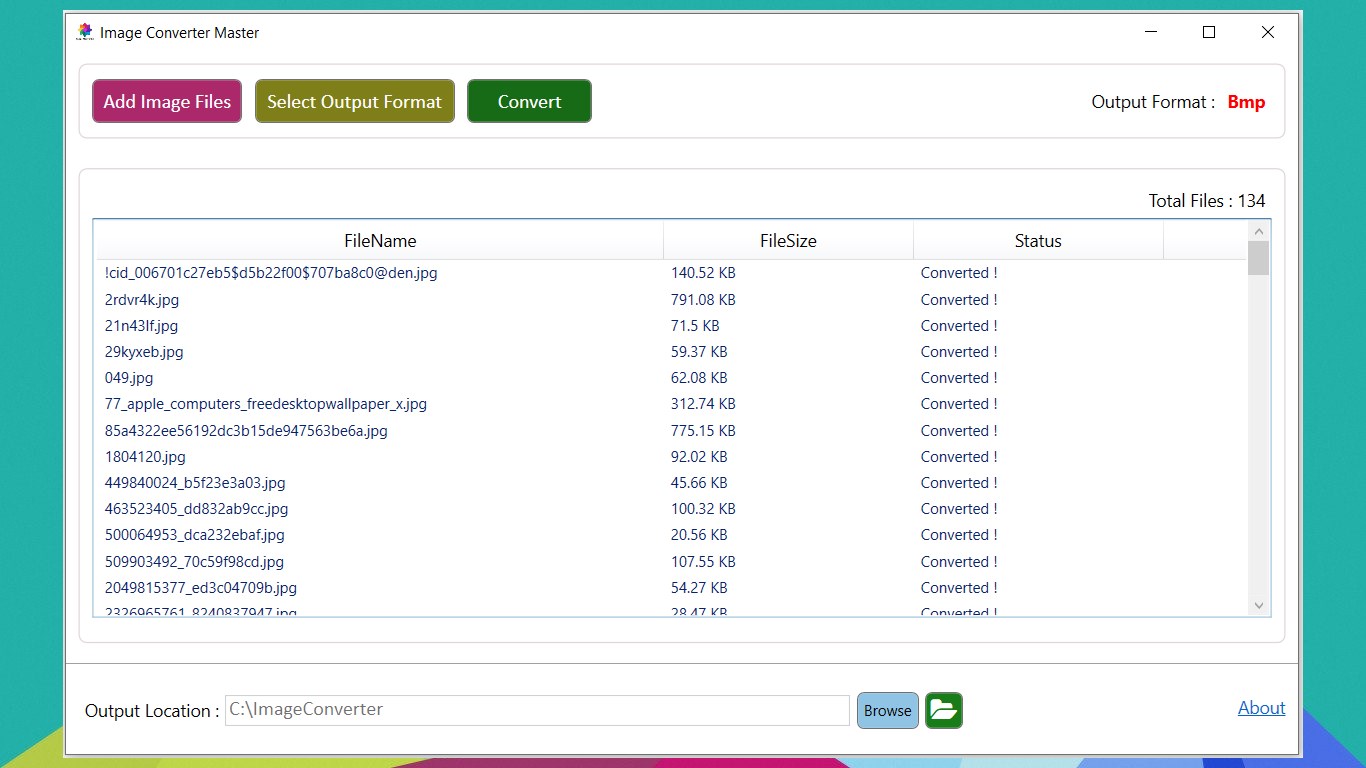Select the !cid_006701c27eb5 file row
The image size is (1366, 768).
click(671, 272)
